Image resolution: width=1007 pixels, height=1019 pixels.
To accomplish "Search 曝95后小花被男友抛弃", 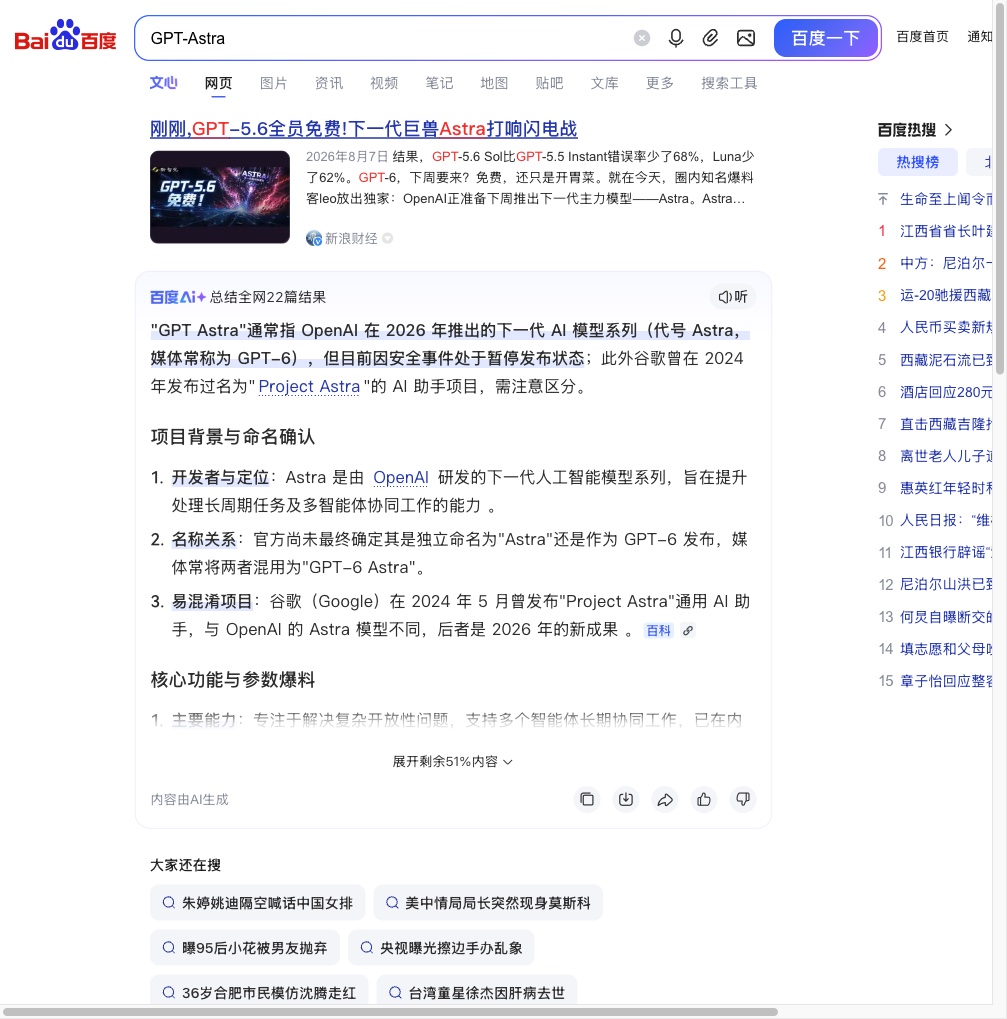I will coord(245,948).
